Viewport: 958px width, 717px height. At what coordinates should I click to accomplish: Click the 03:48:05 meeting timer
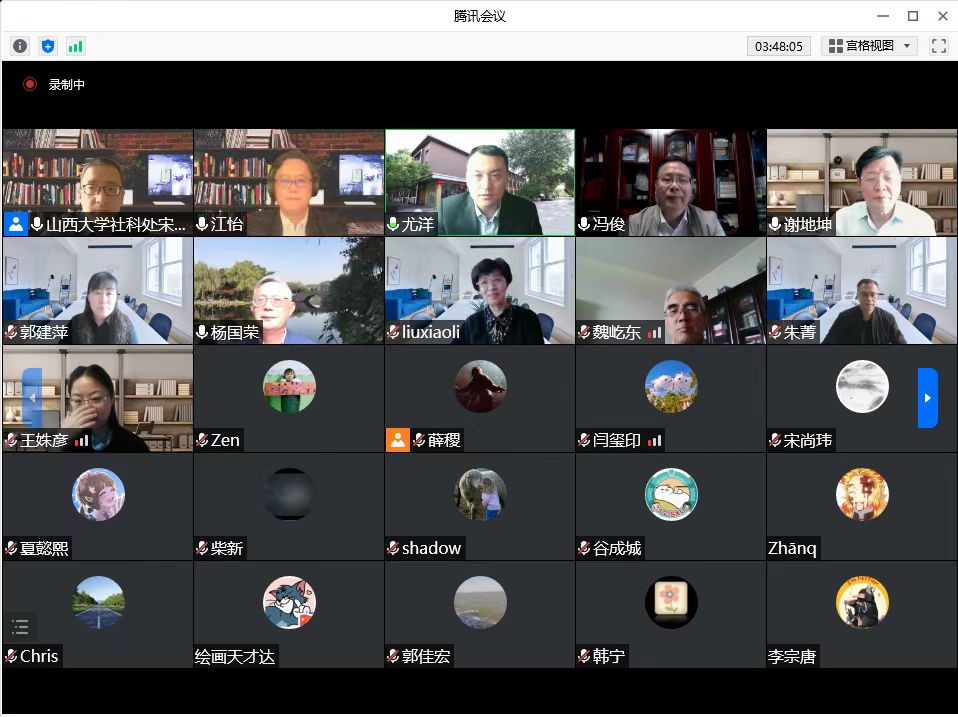(778, 46)
